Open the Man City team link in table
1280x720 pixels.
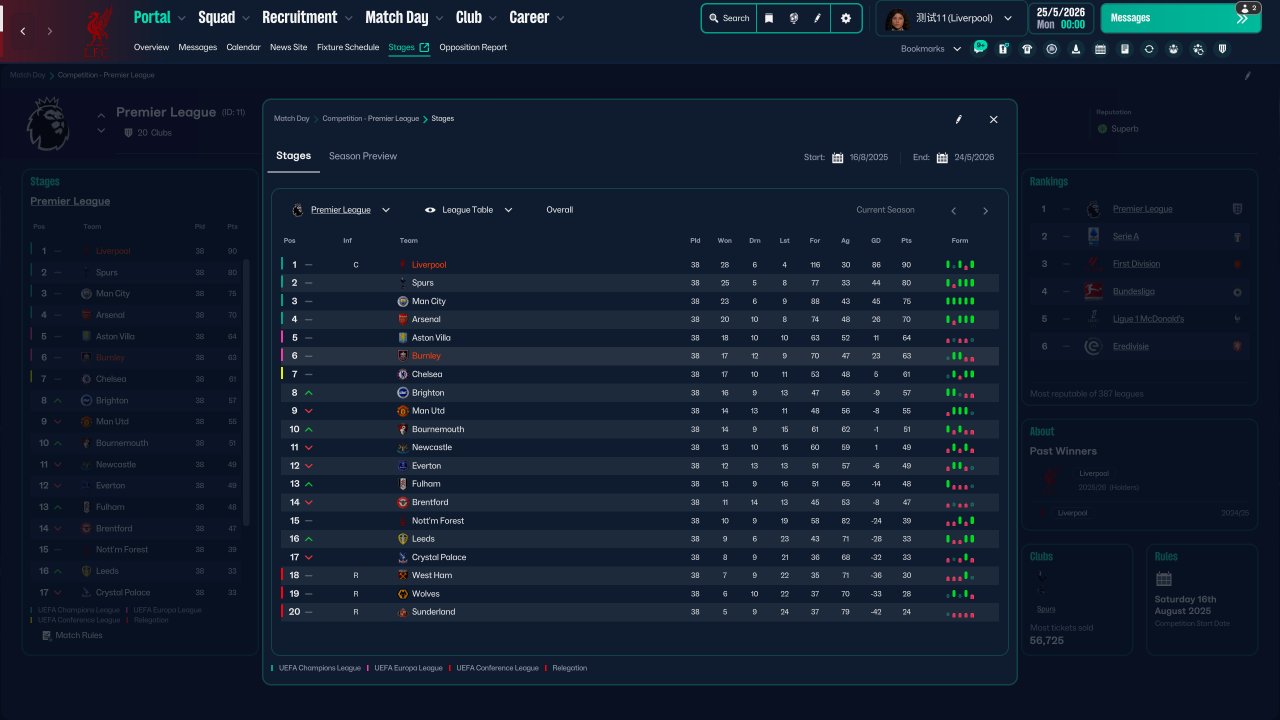coord(429,302)
